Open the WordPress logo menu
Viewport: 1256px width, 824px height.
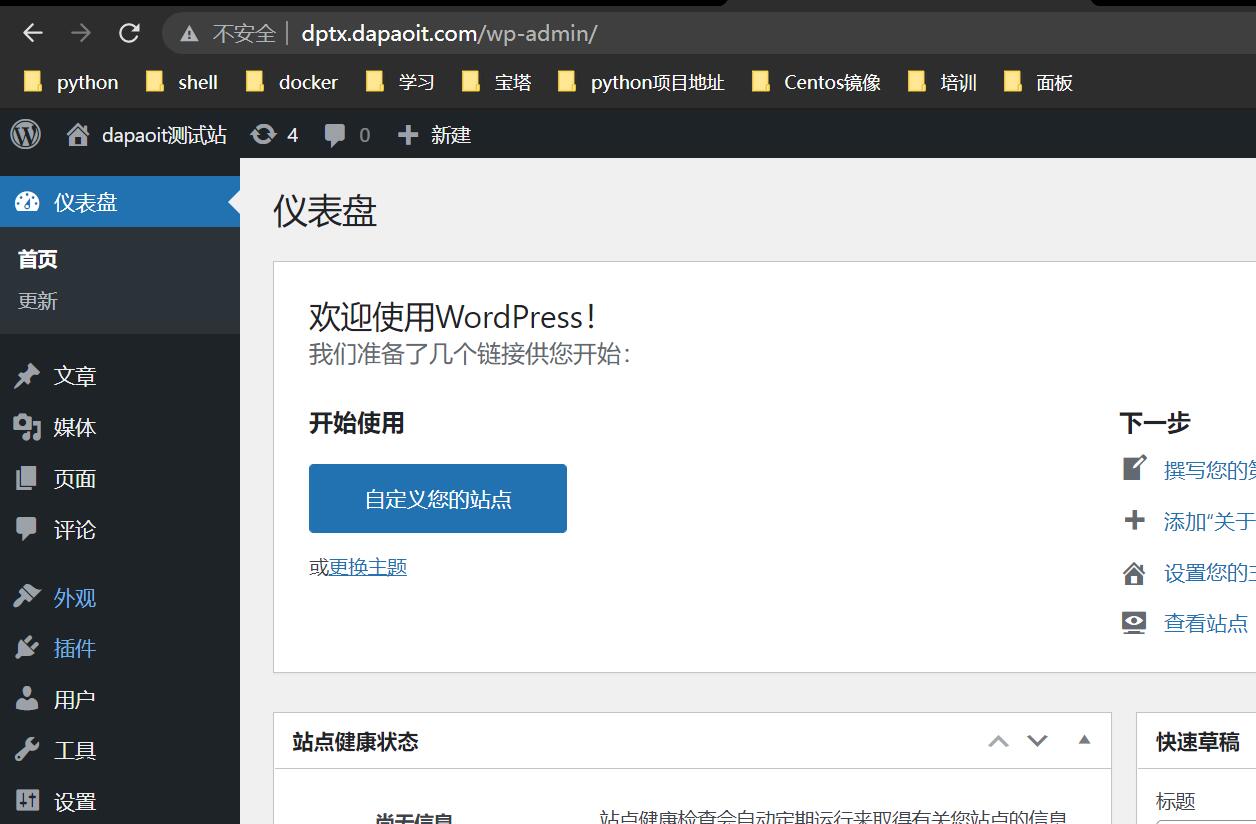click(x=26, y=134)
